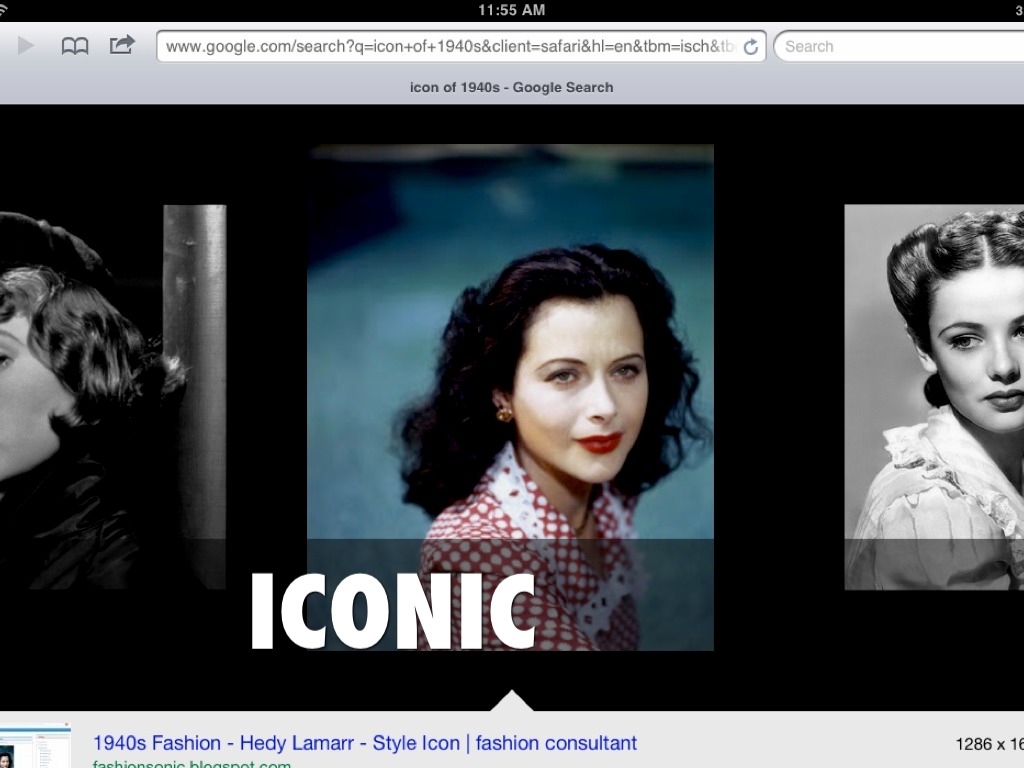Click the caption panel pointer triangle
This screenshot has height=768, width=1024.
coord(512,700)
